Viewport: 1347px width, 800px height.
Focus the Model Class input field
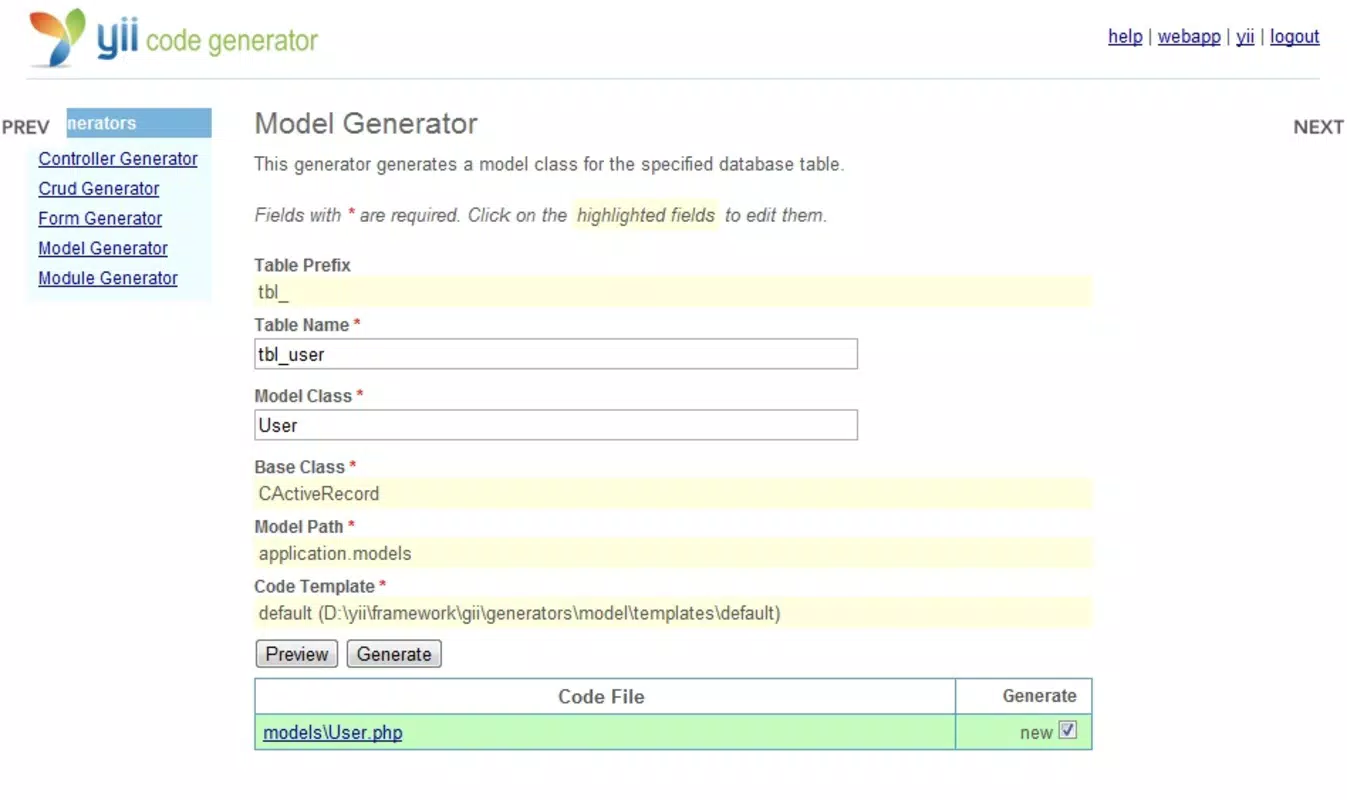556,425
